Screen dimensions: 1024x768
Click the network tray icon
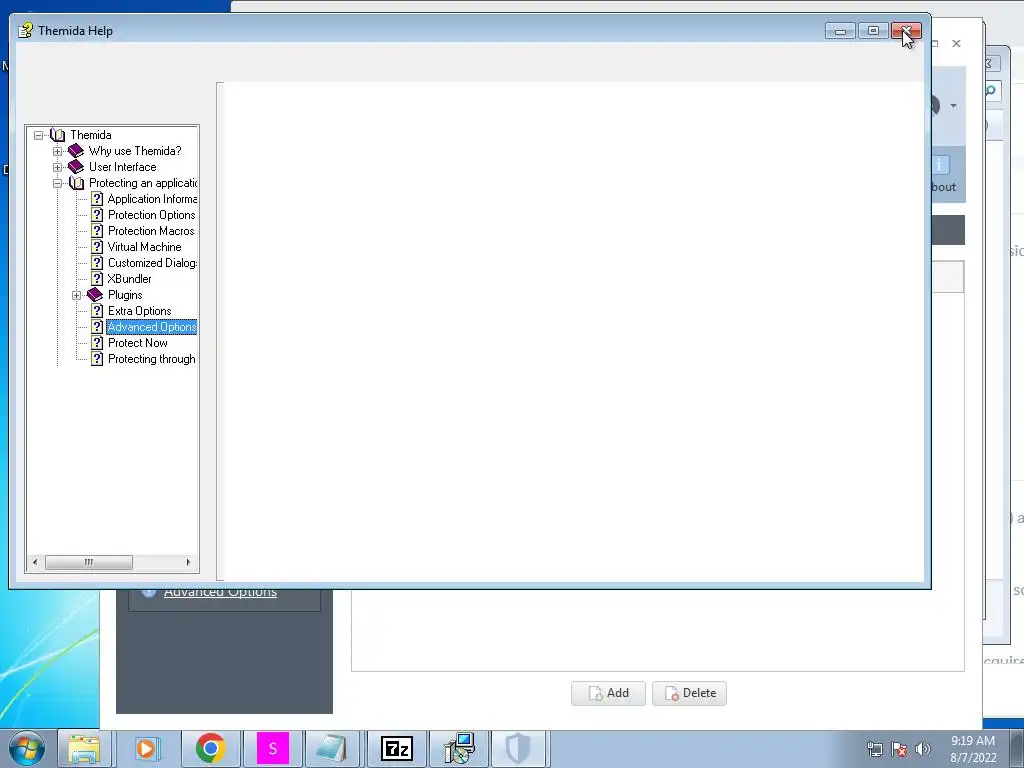pyautogui.click(x=875, y=749)
